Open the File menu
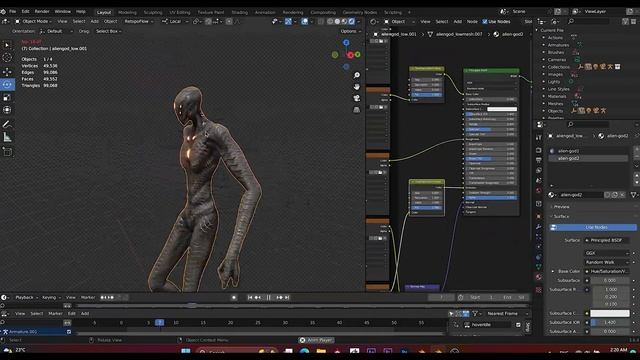Image resolution: width=640 pixels, height=360 pixels. (13, 11)
